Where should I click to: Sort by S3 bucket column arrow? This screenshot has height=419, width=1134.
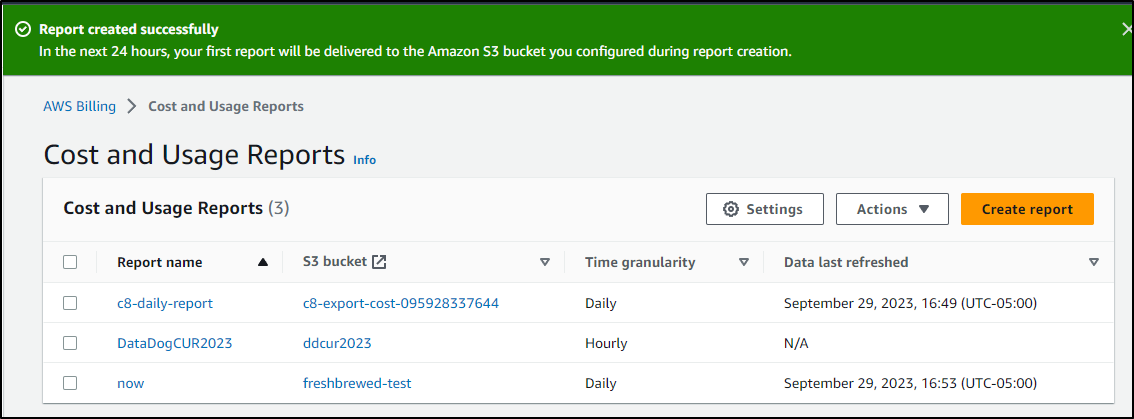point(545,263)
